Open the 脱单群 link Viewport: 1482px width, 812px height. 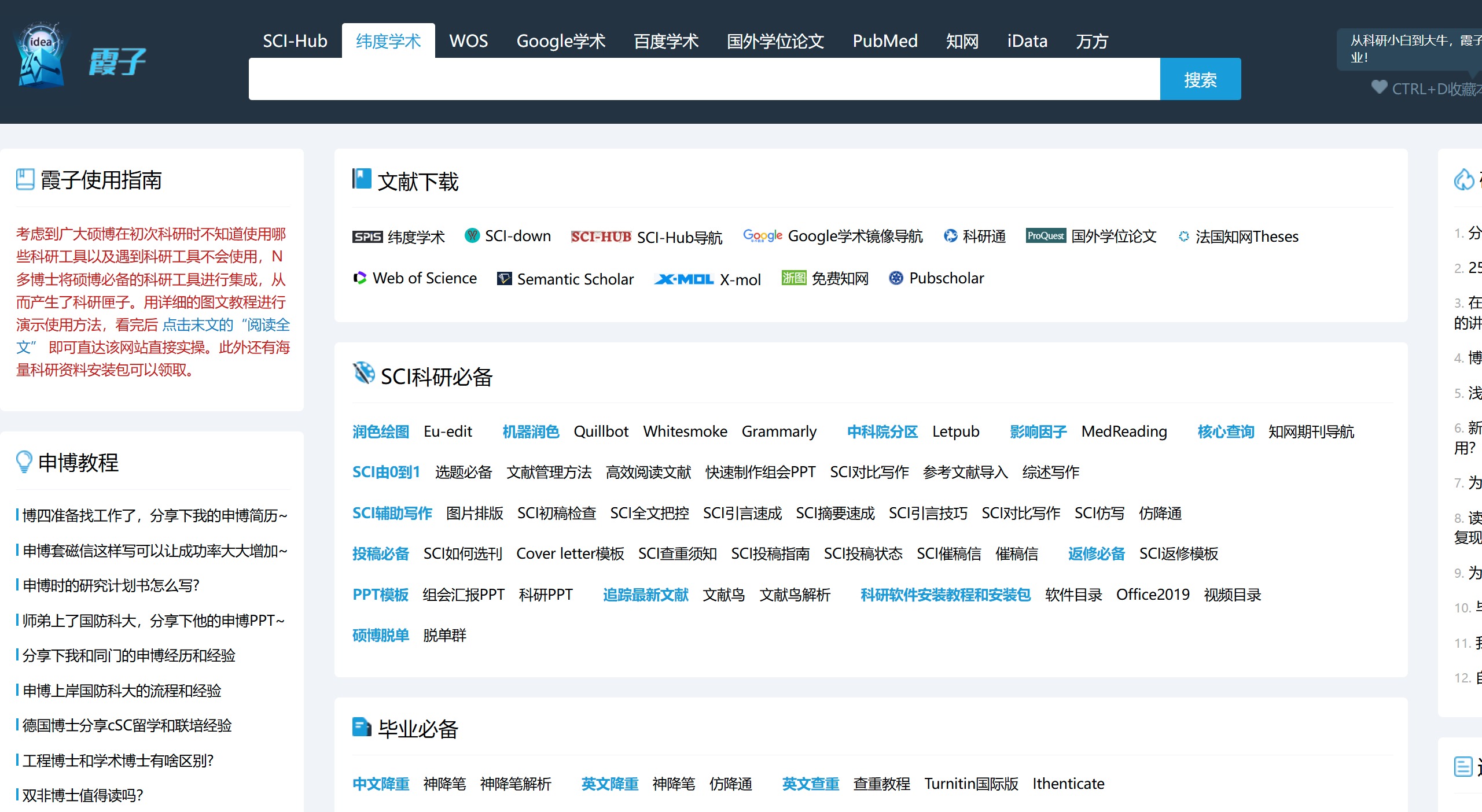pos(444,635)
